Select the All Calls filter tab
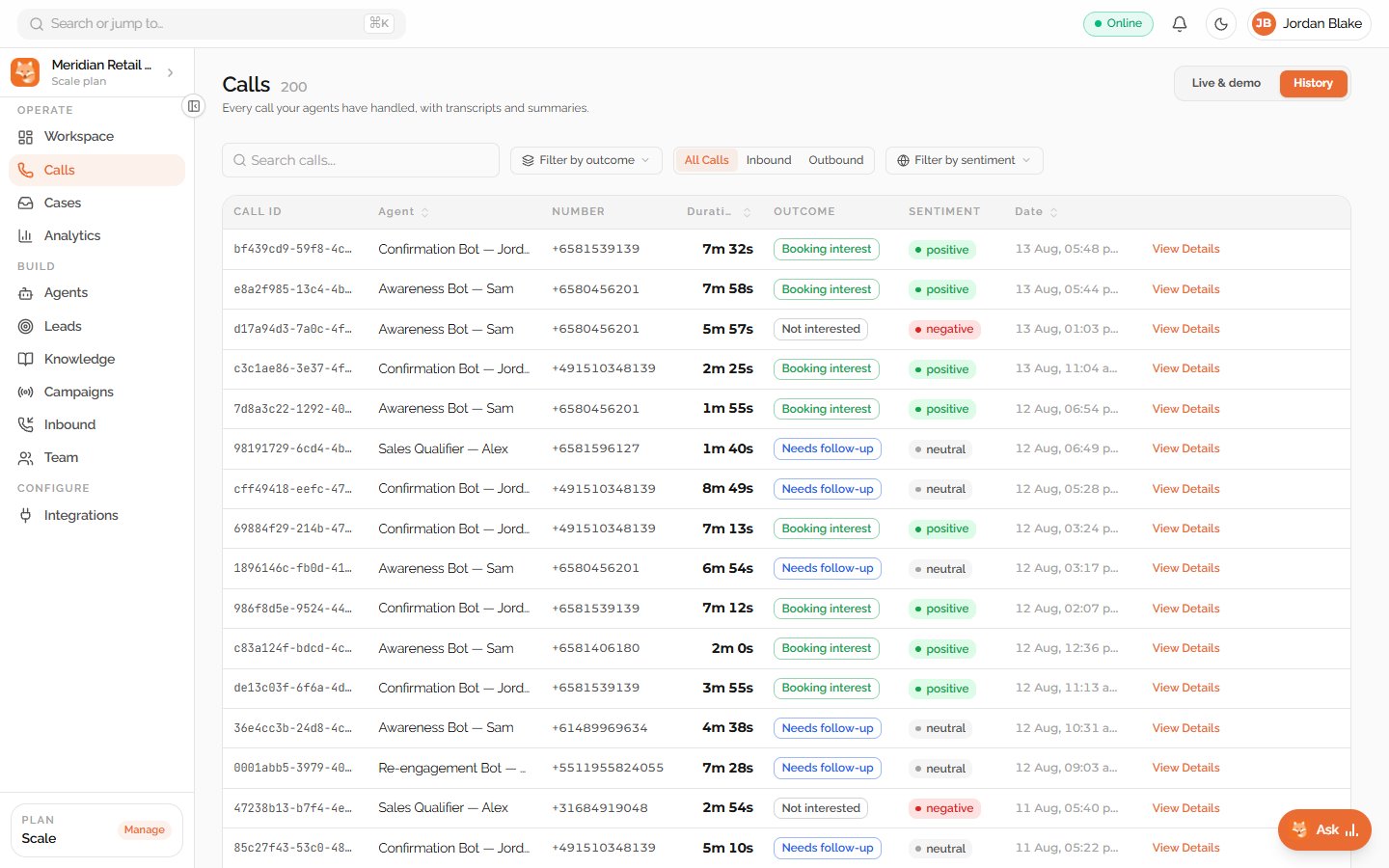Image resolution: width=1389 pixels, height=868 pixels. point(706,160)
